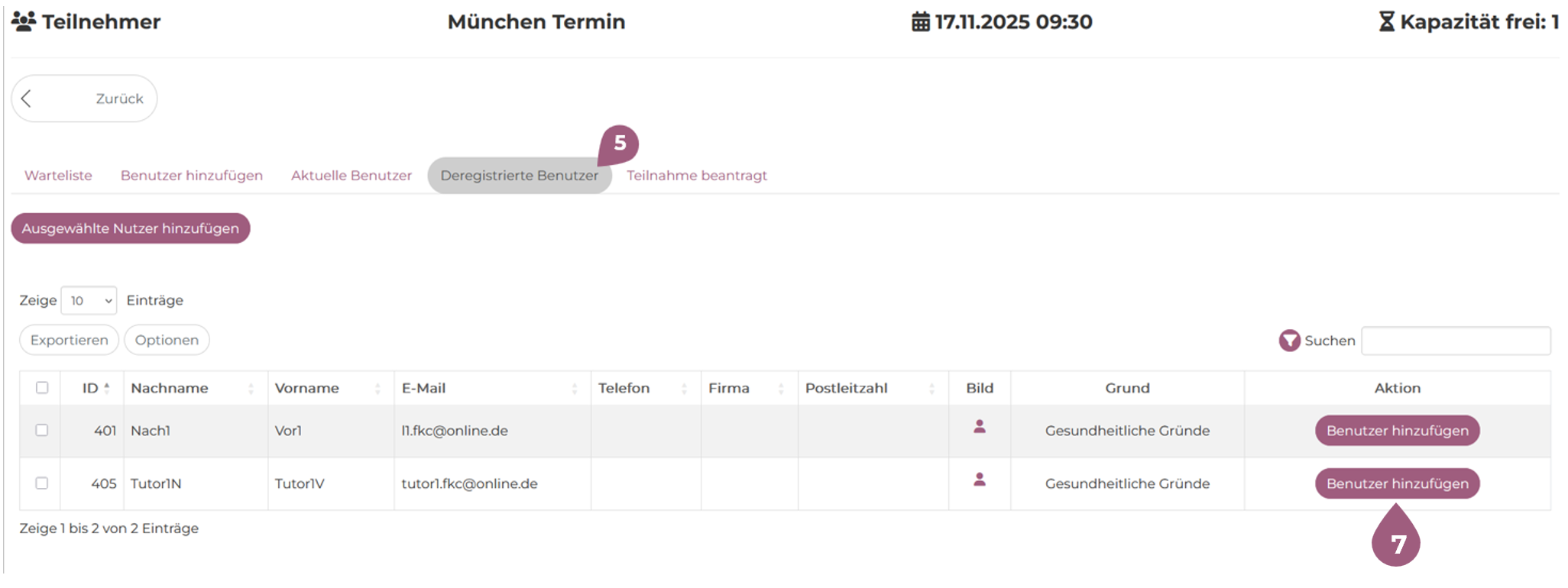1568x588 pixels.
Task: Click the Teilnehmer group icon
Action: [x=24, y=21]
